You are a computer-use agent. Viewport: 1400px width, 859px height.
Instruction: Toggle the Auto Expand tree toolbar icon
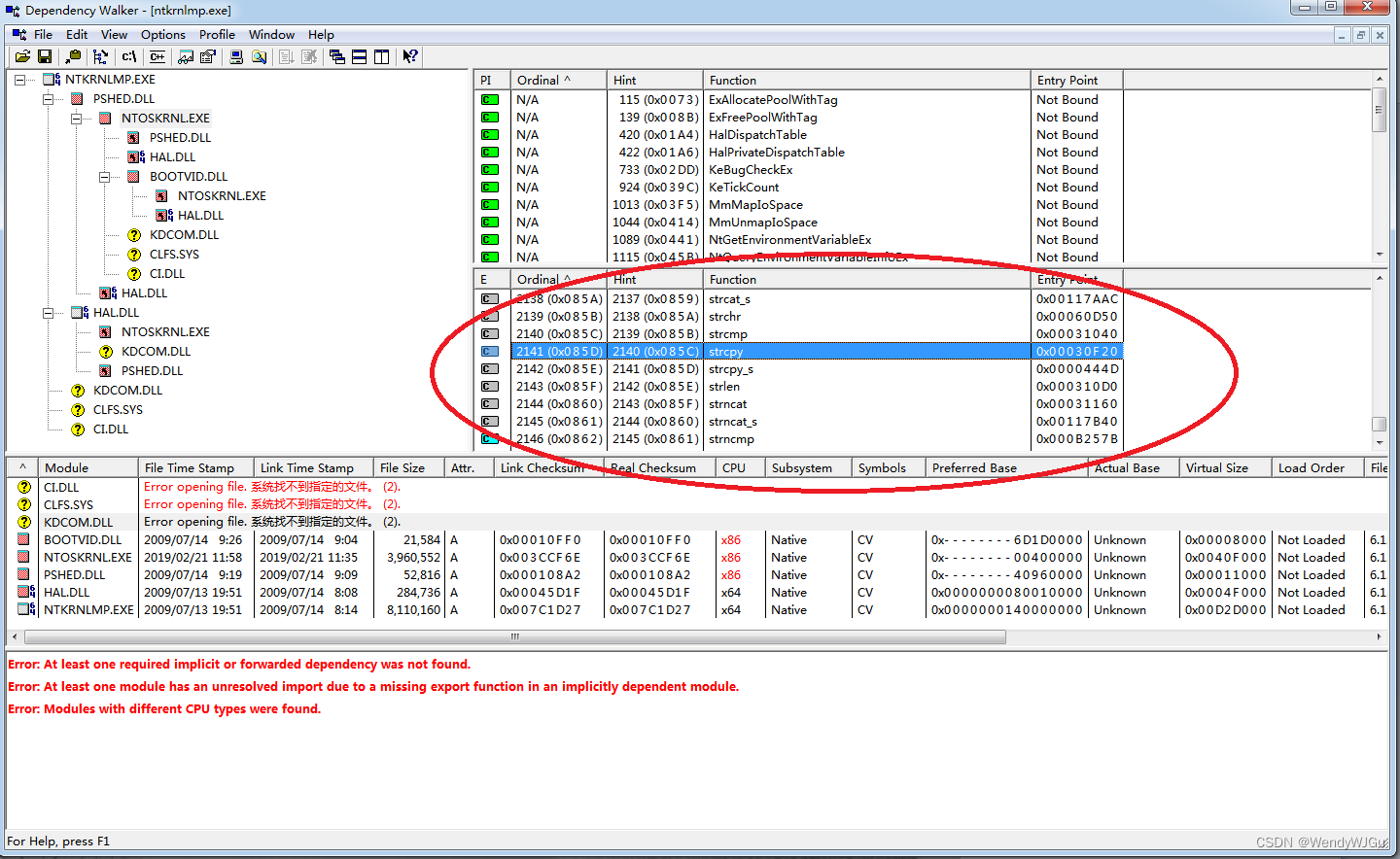[100, 57]
